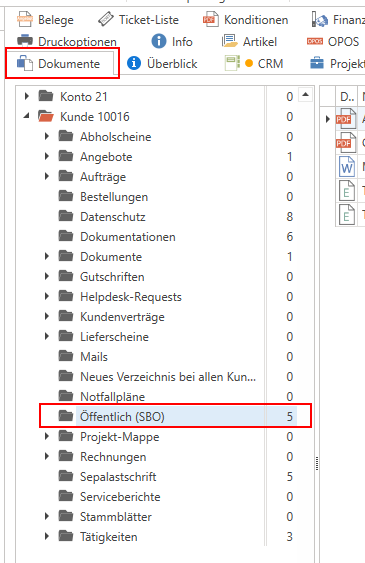The image size is (365, 563).
Task: Open the Belege tab
Action: coord(45,20)
